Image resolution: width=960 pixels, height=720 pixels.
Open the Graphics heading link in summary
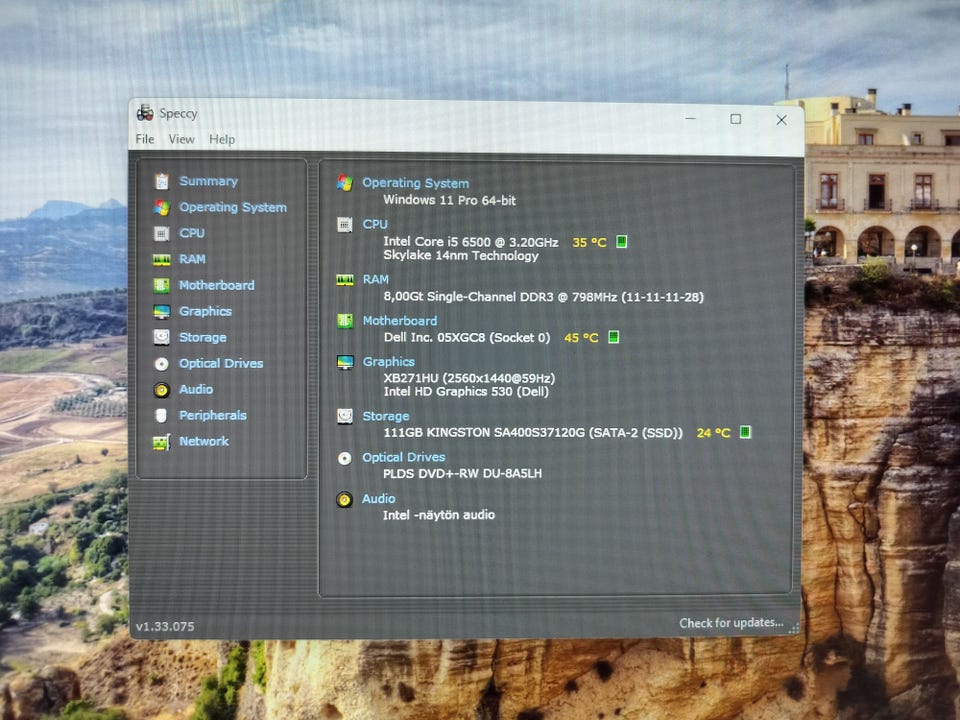388,362
